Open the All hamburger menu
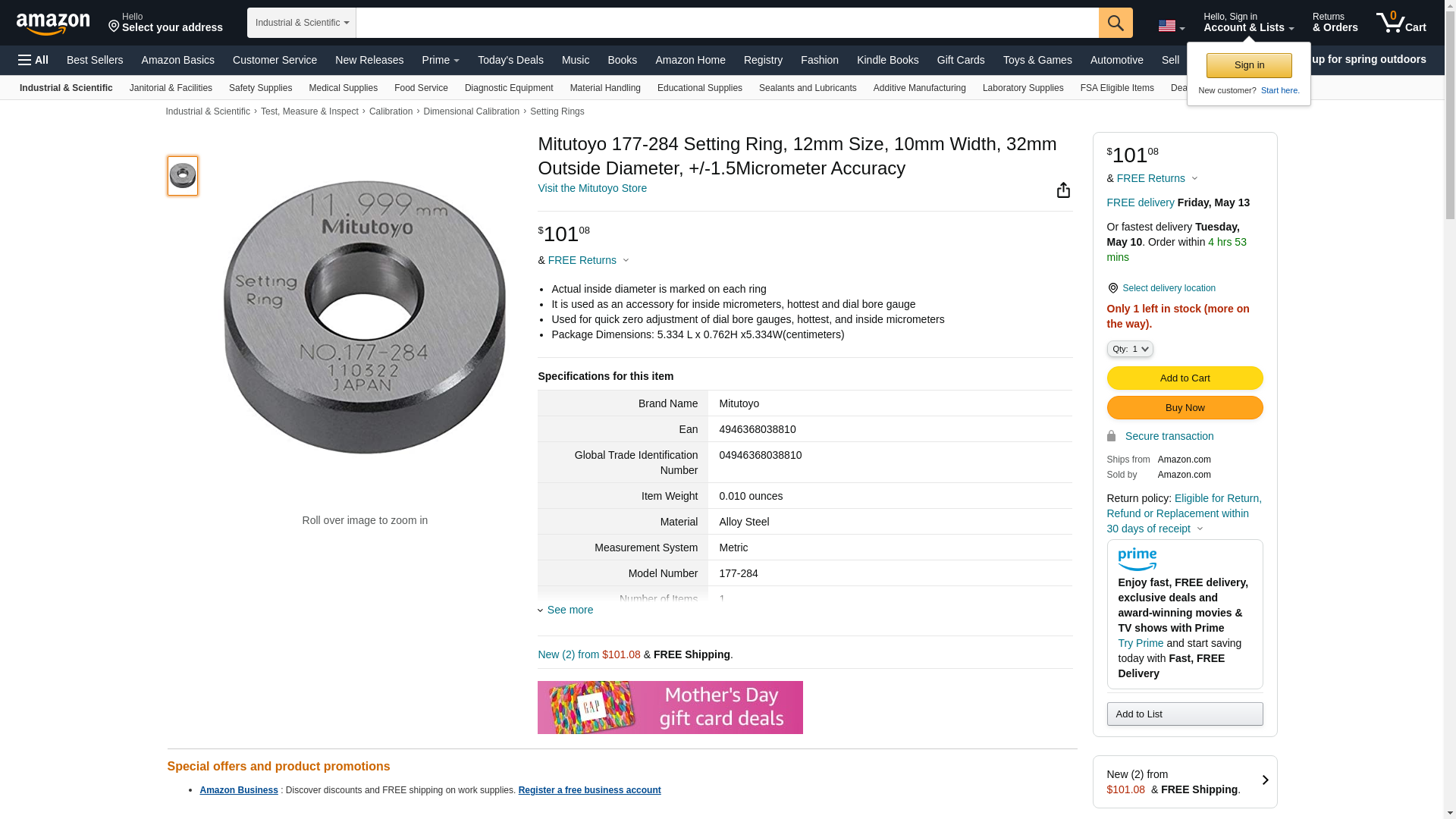This screenshot has height=819, width=1456. coord(33,60)
